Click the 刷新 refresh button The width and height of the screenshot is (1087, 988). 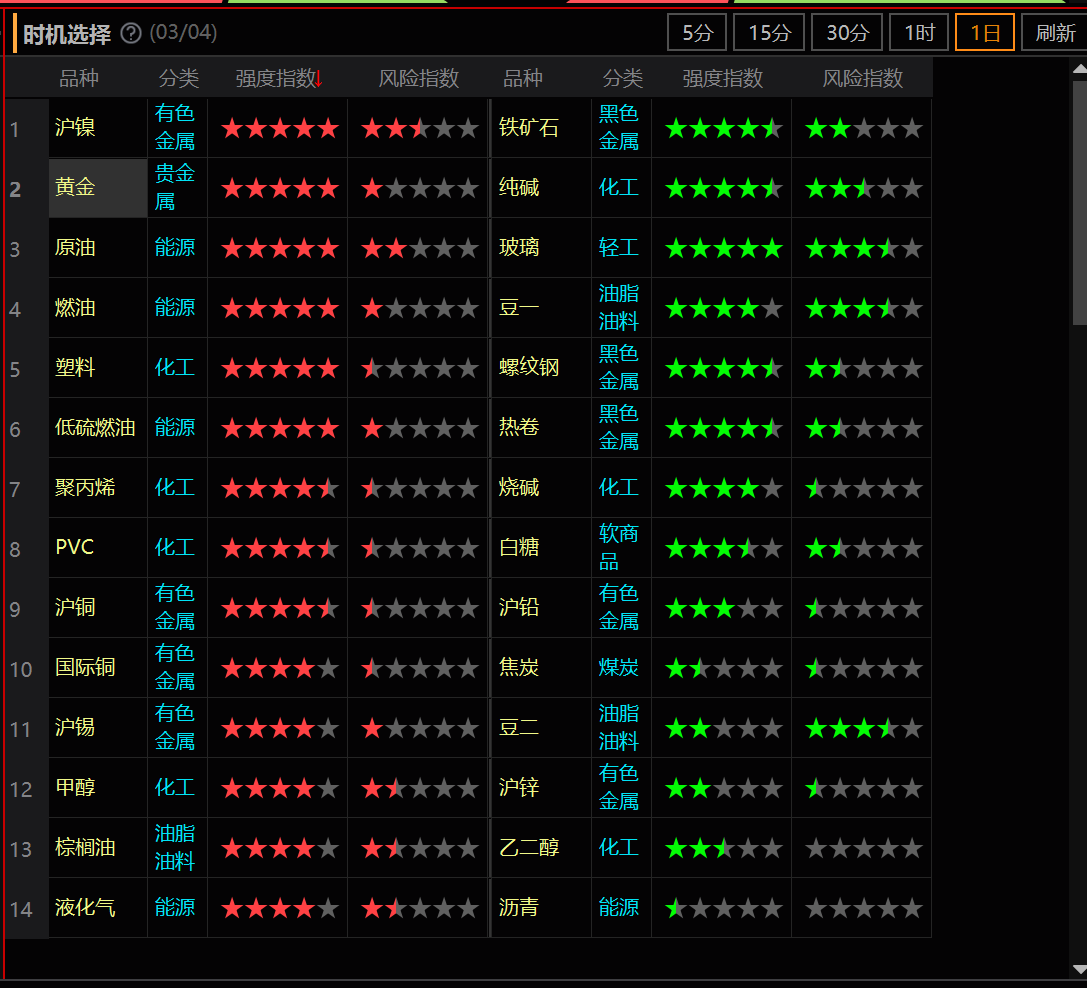[x=1054, y=33]
